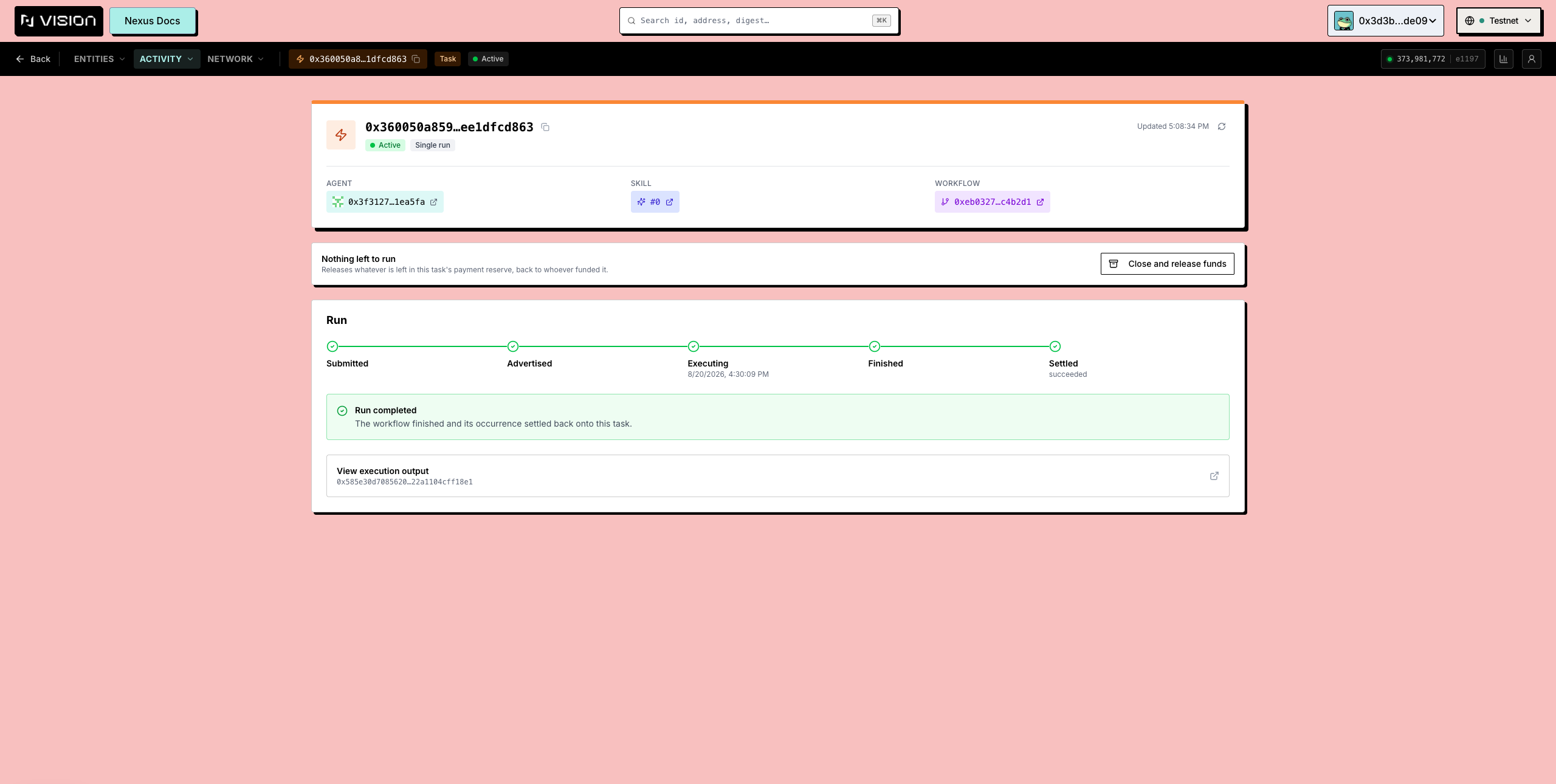This screenshot has width=1556, height=784.
Task: Open View execution output
Action: point(777,476)
